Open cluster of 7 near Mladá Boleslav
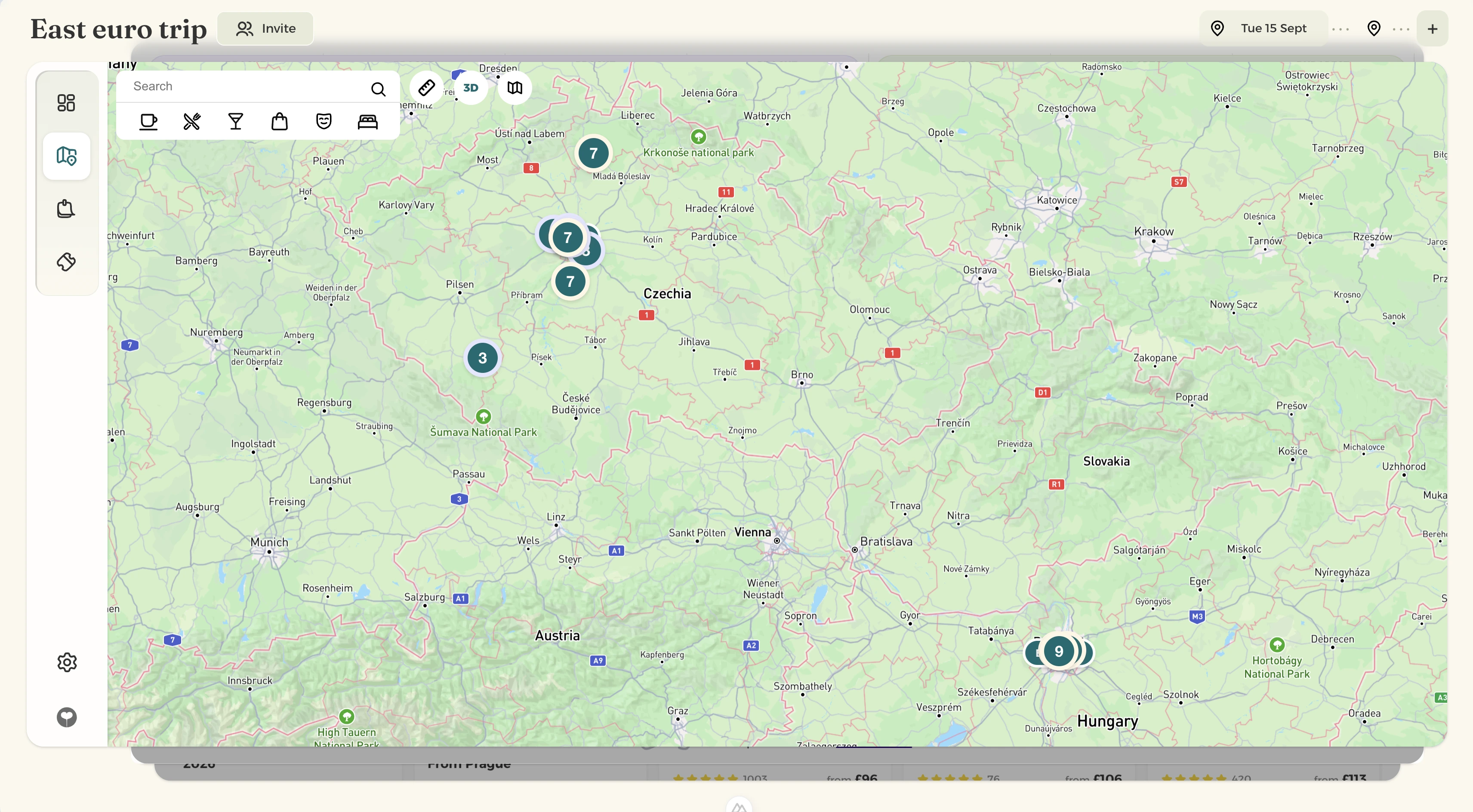 (593, 153)
